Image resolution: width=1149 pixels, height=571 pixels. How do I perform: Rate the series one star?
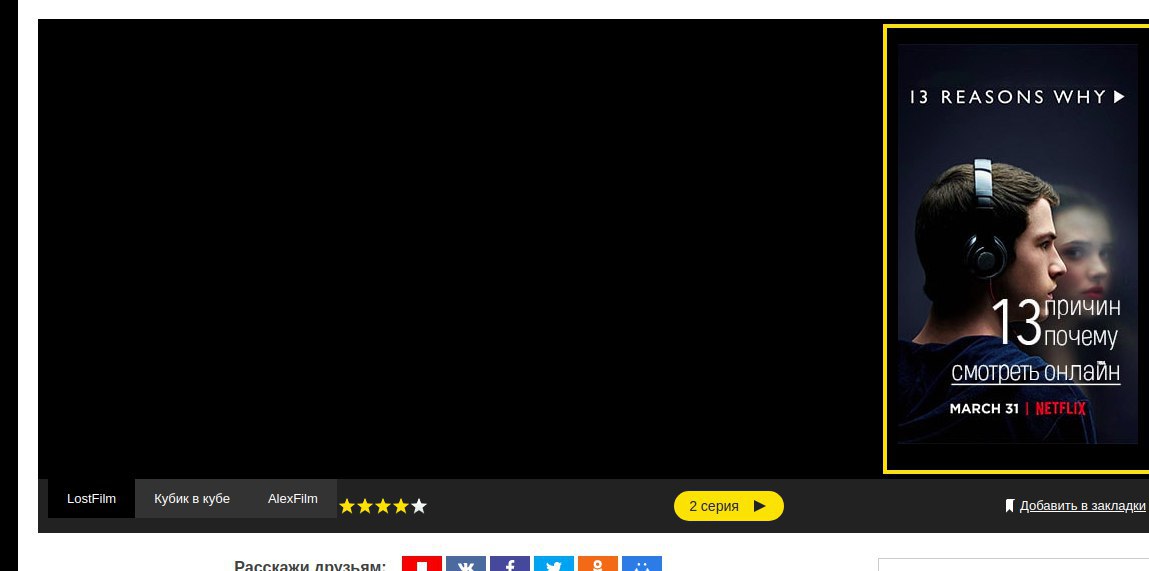347,506
